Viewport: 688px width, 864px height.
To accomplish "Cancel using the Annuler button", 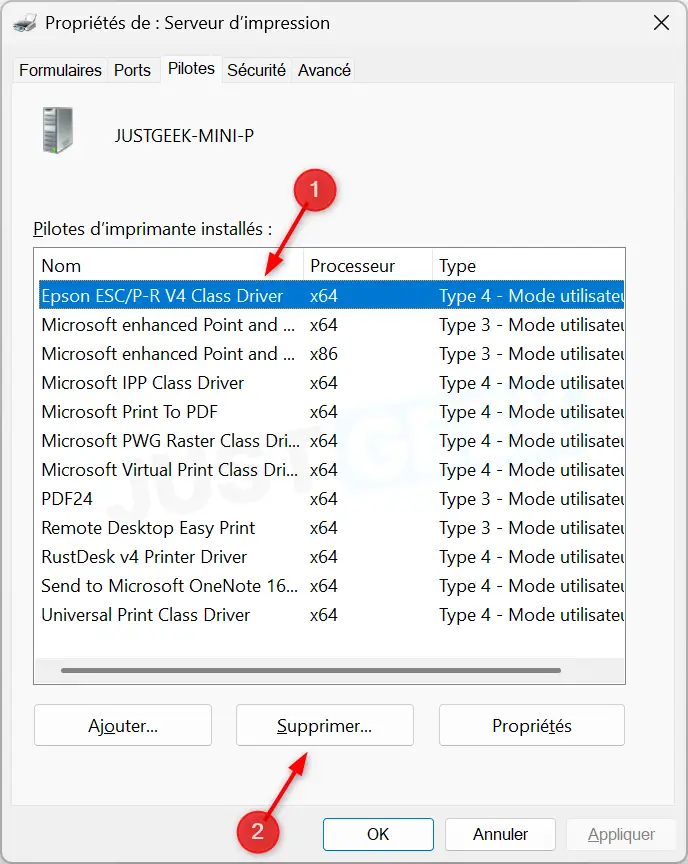I will (x=500, y=834).
